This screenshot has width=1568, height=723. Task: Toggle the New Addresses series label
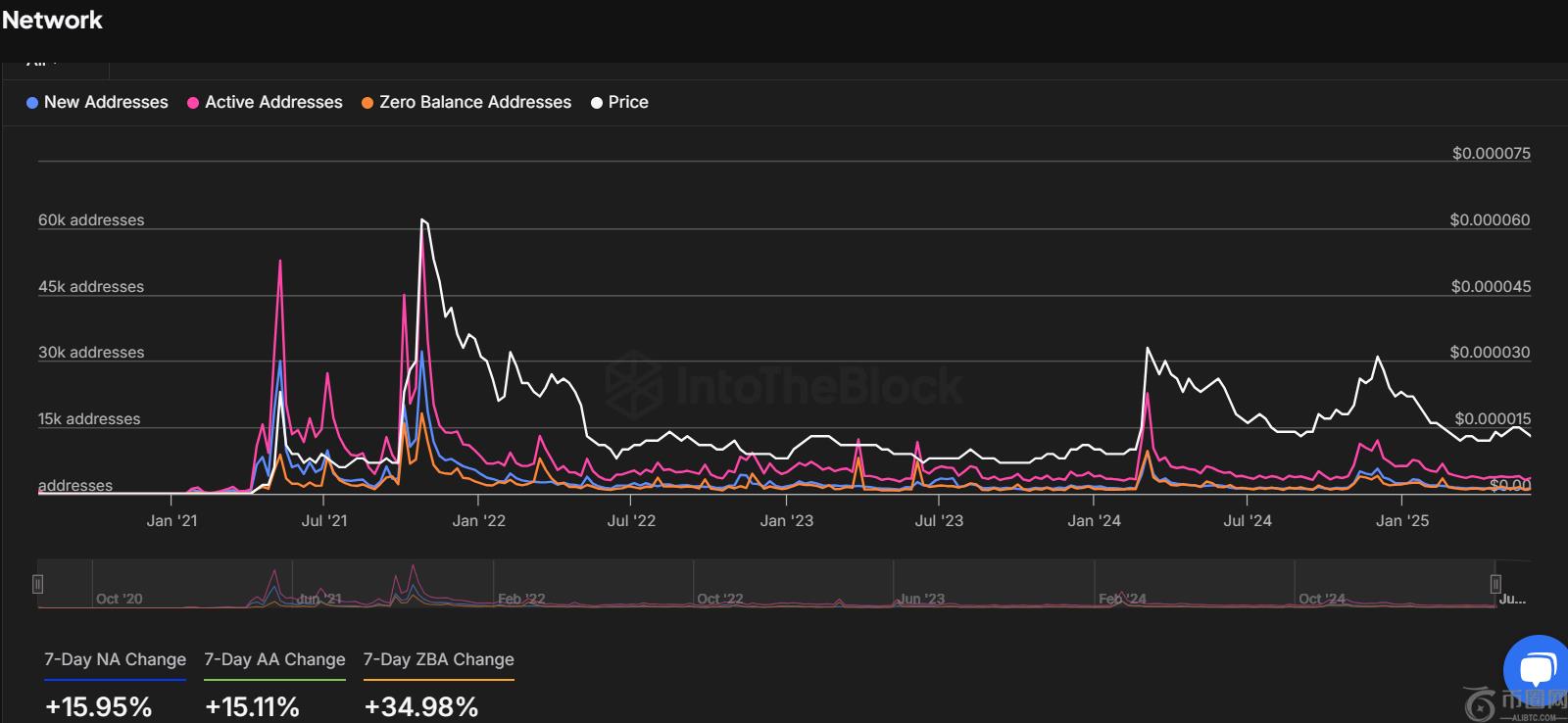click(x=106, y=103)
